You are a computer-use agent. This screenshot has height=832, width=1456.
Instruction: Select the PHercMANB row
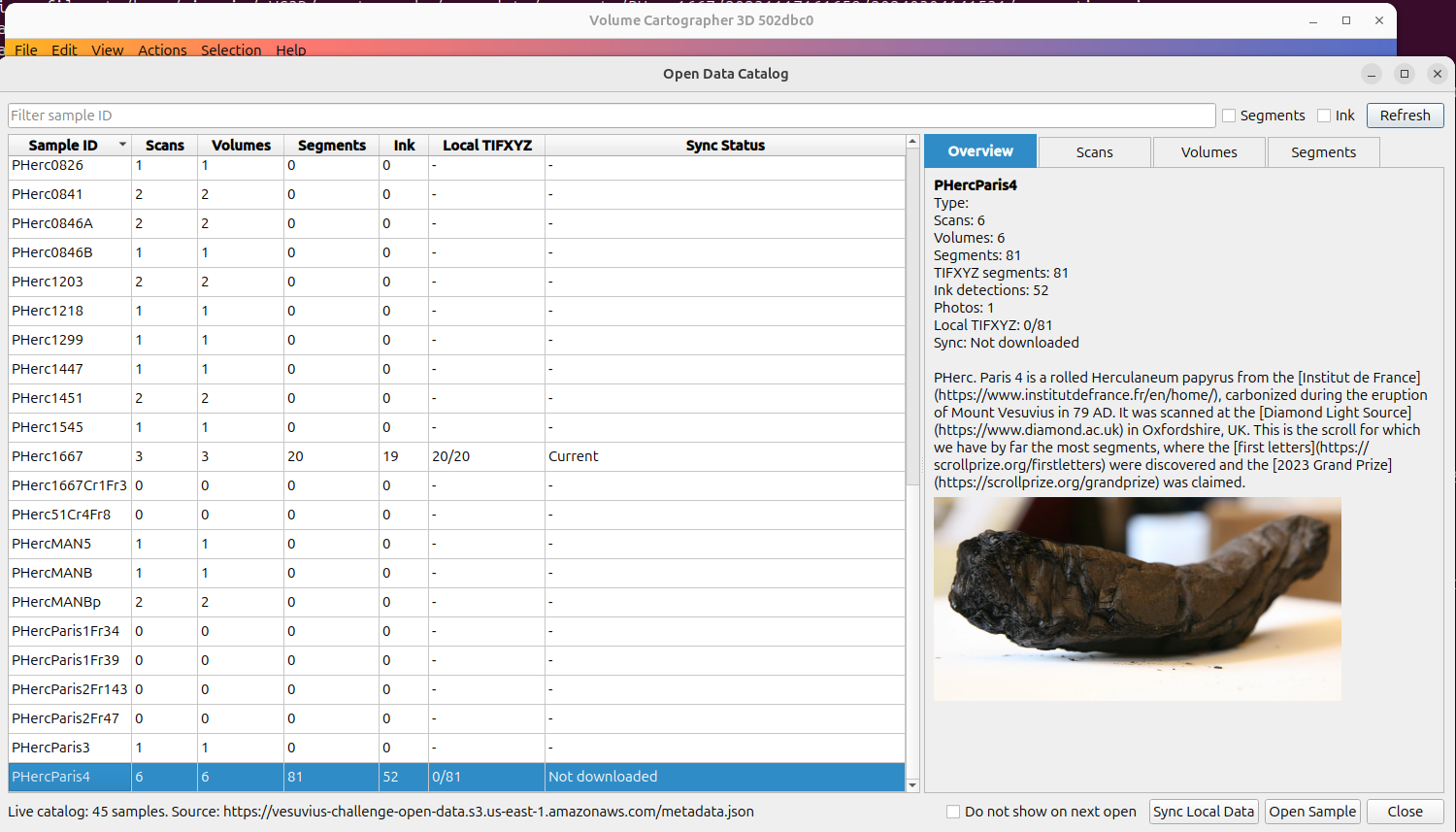tap(457, 573)
